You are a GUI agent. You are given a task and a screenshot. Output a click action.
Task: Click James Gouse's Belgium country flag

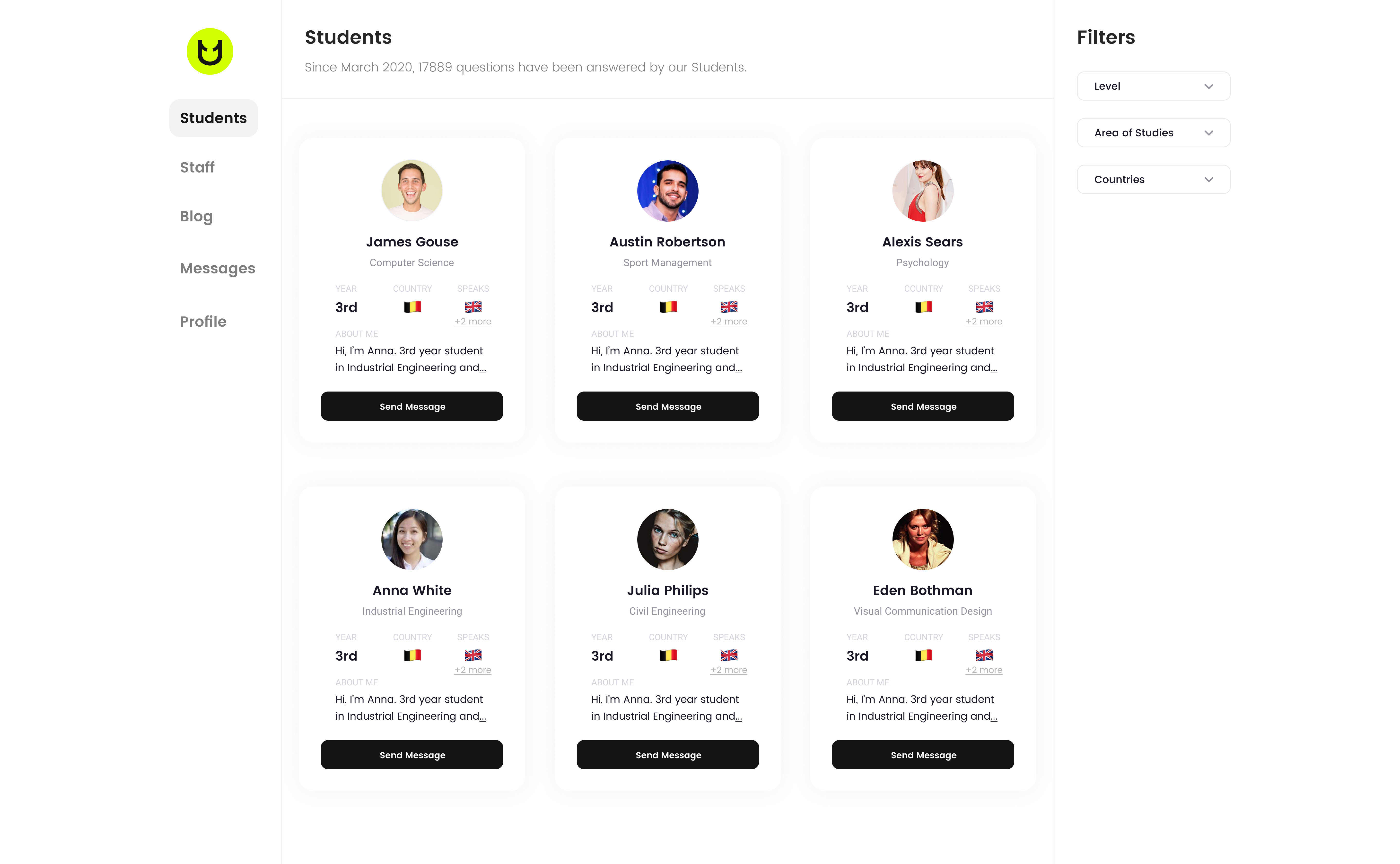click(412, 307)
